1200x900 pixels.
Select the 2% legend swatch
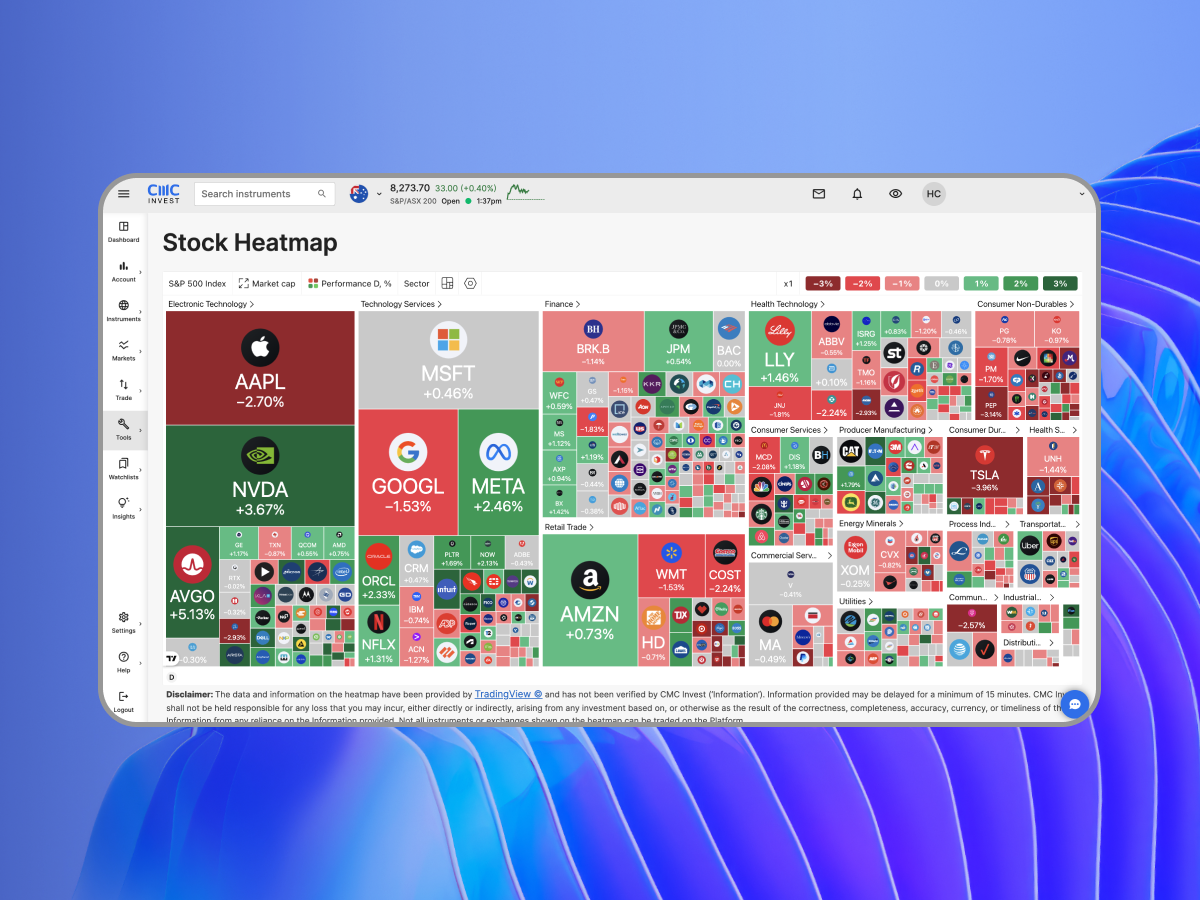point(1020,284)
